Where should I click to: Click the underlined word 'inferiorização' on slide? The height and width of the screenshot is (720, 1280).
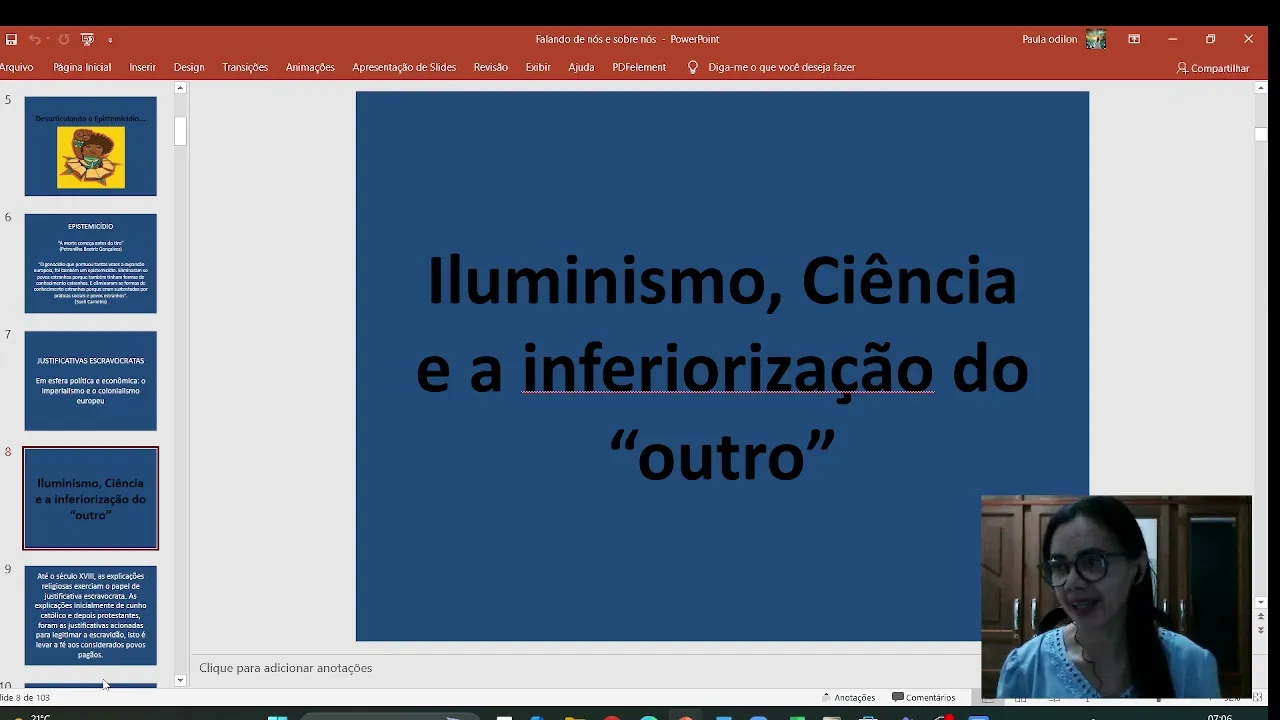pos(728,368)
